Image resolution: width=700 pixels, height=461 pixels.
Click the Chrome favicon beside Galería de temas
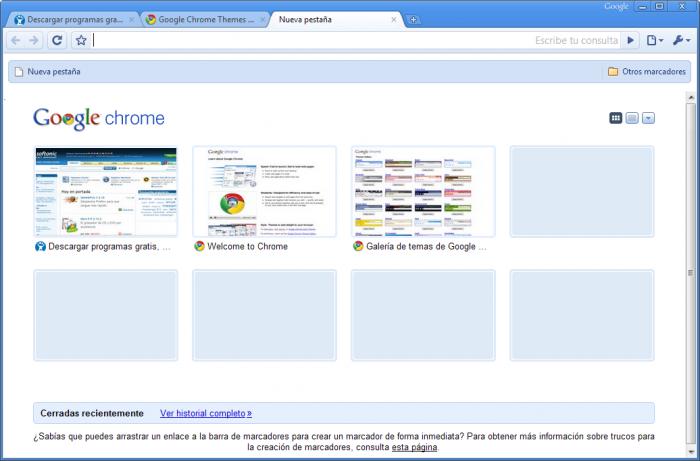pos(358,246)
